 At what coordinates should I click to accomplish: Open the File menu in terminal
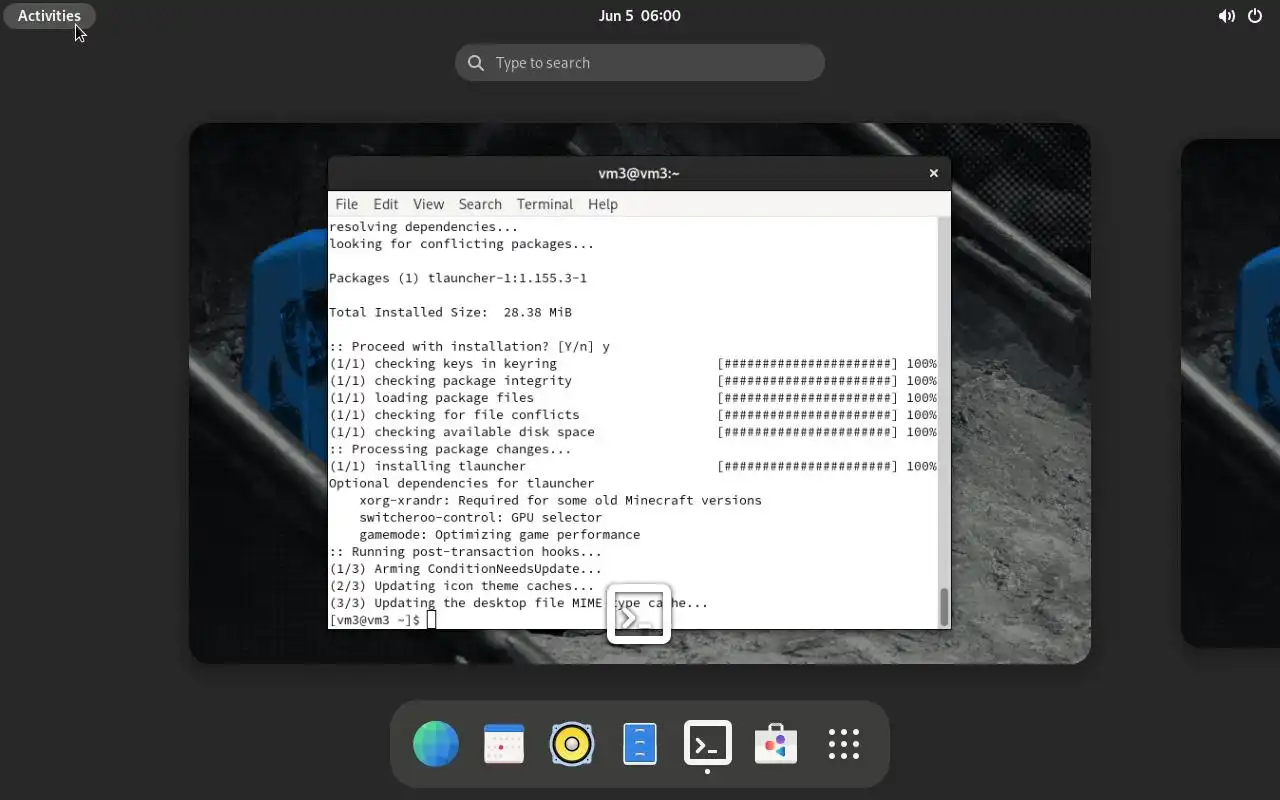pyautogui.click(x=347, y=204)
